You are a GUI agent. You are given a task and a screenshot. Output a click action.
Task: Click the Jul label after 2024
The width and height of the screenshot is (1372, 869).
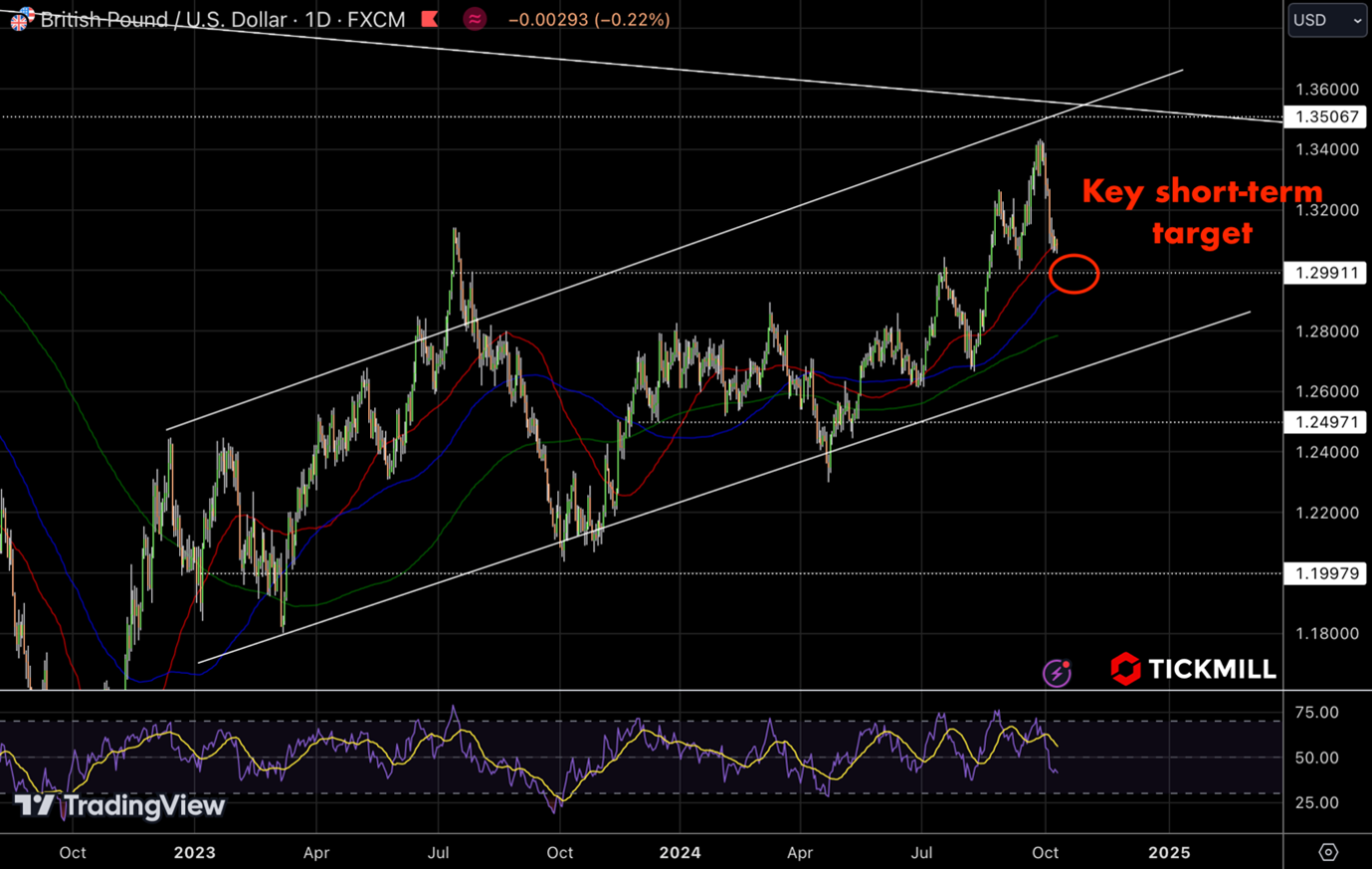pos(922,852)
